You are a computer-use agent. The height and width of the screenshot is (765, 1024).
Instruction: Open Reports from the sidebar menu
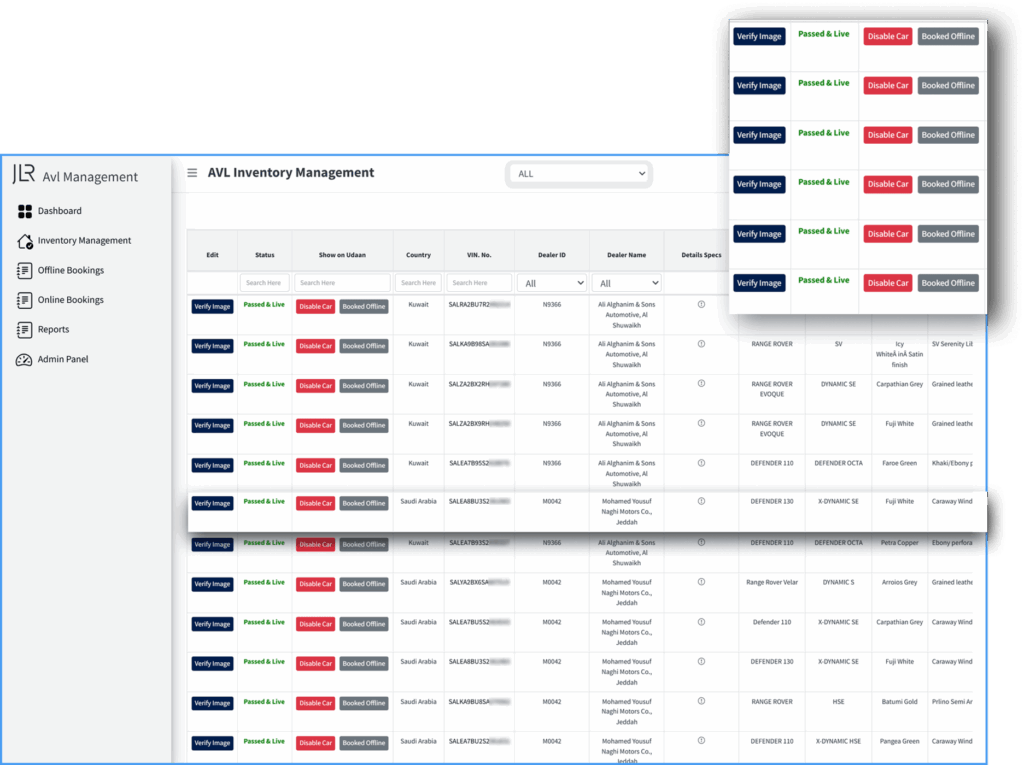(53, 330)
